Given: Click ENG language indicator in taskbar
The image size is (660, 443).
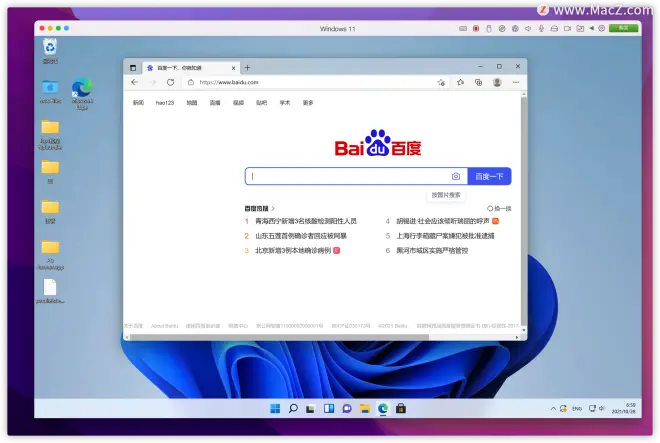Looking at the screenshot, I should pyautogui.click(x=577, y=408).
